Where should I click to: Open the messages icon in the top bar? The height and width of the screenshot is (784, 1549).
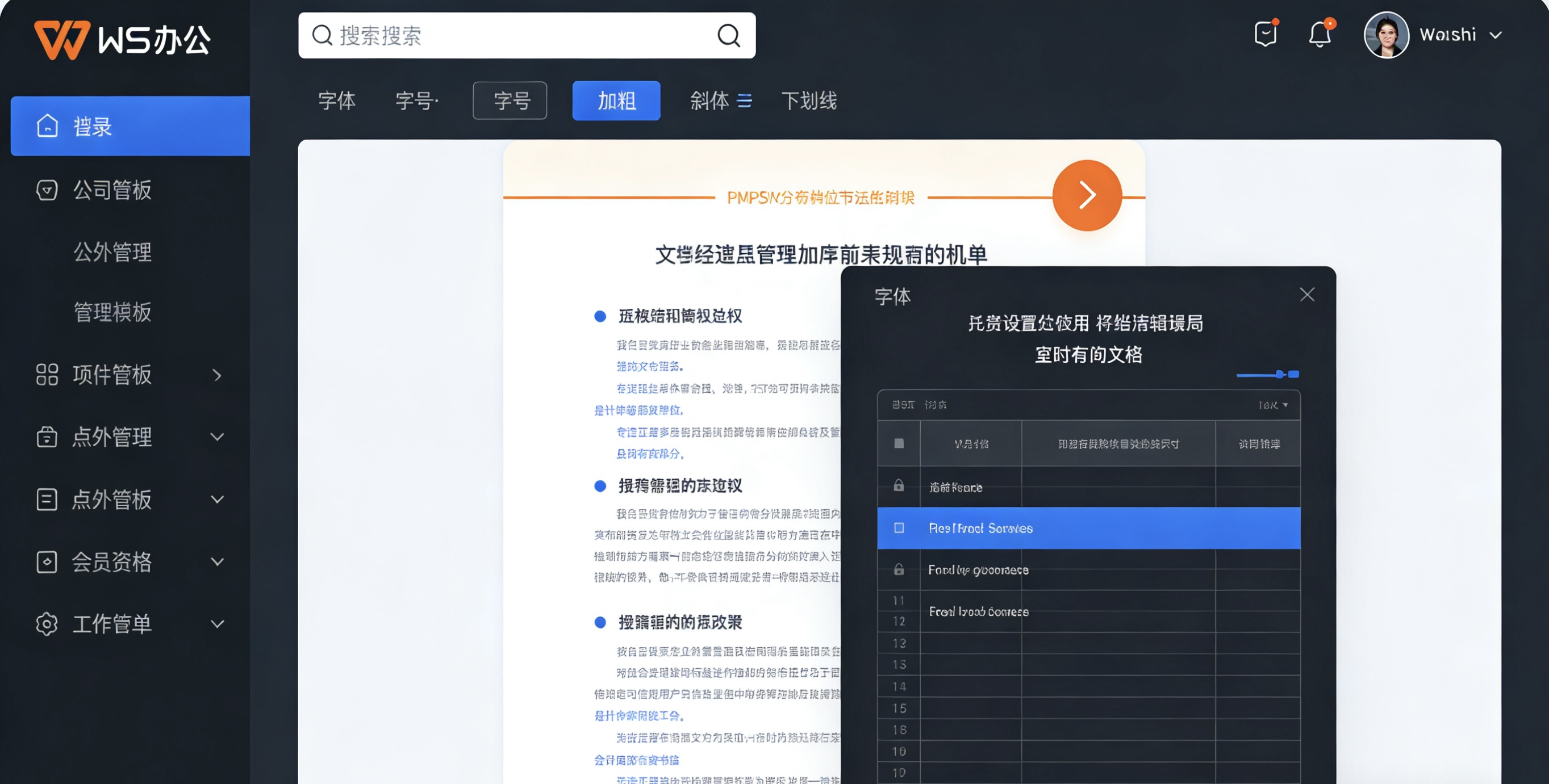coord(1265,34)
